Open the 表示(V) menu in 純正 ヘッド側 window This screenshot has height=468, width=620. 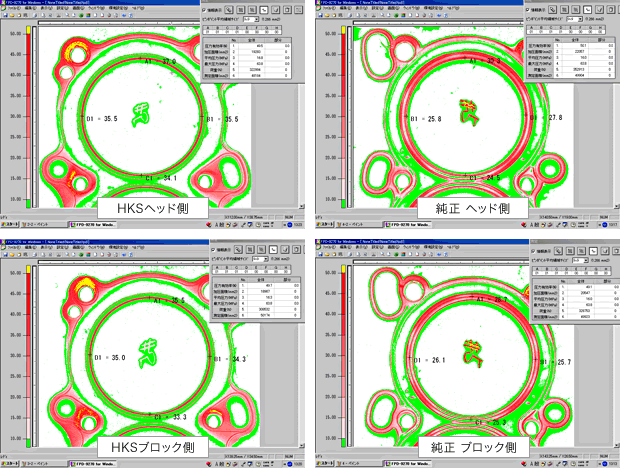tap(361, 8)
